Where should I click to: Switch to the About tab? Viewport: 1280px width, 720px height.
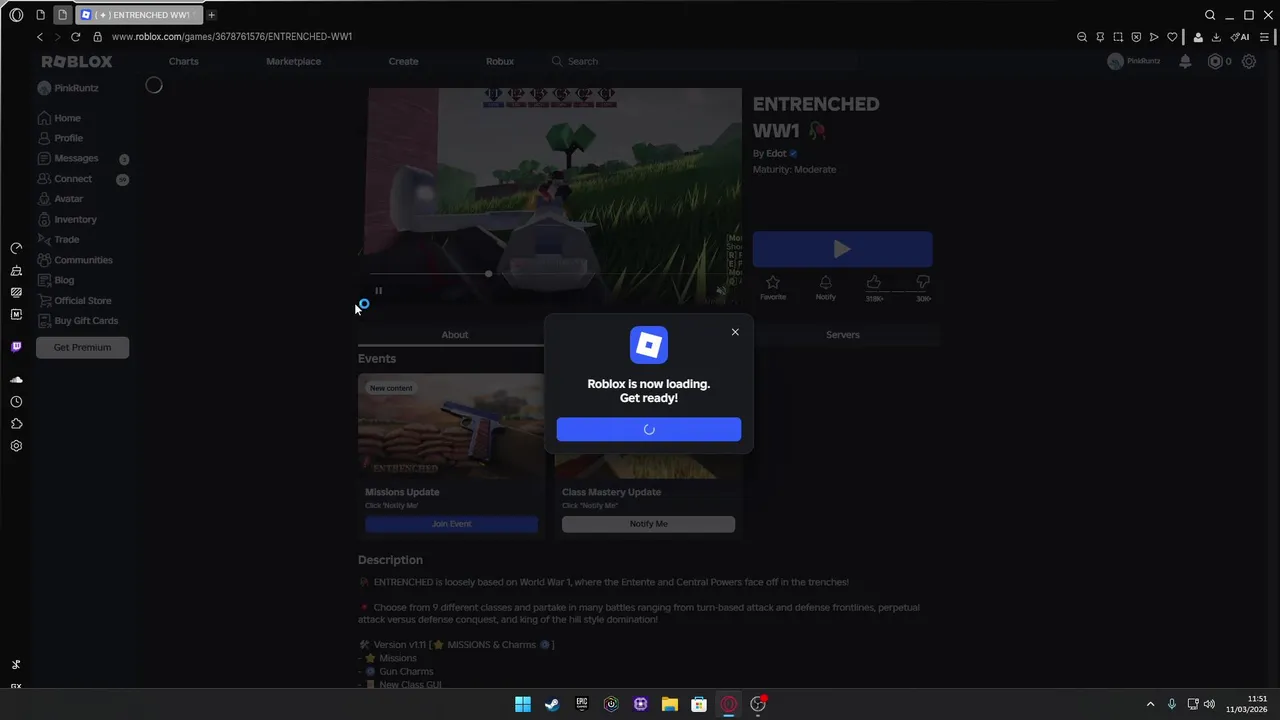click(455, 335)
